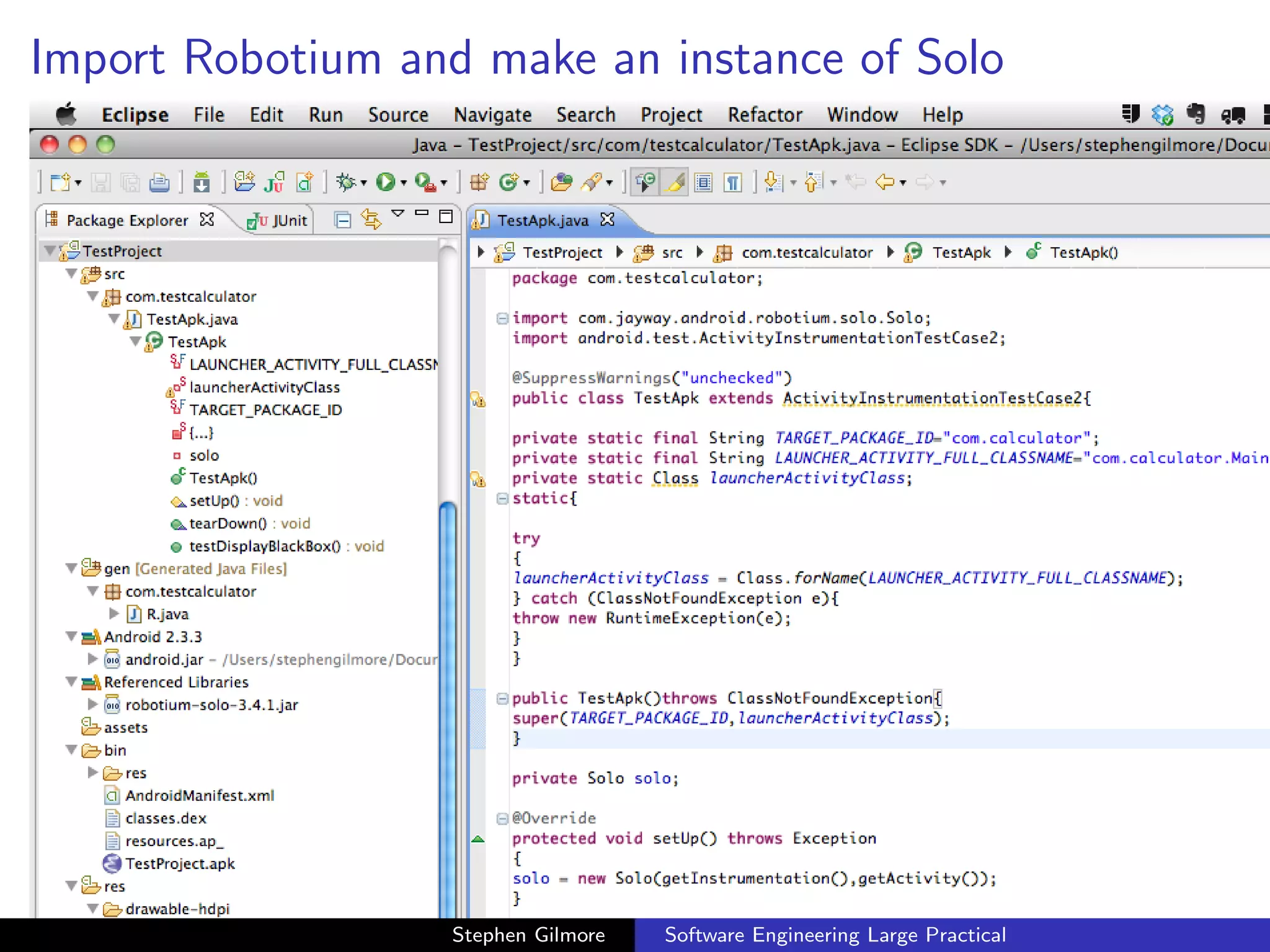
Task: Click TestProject in editor breadcrumb
Action: [x=548, y=252]
